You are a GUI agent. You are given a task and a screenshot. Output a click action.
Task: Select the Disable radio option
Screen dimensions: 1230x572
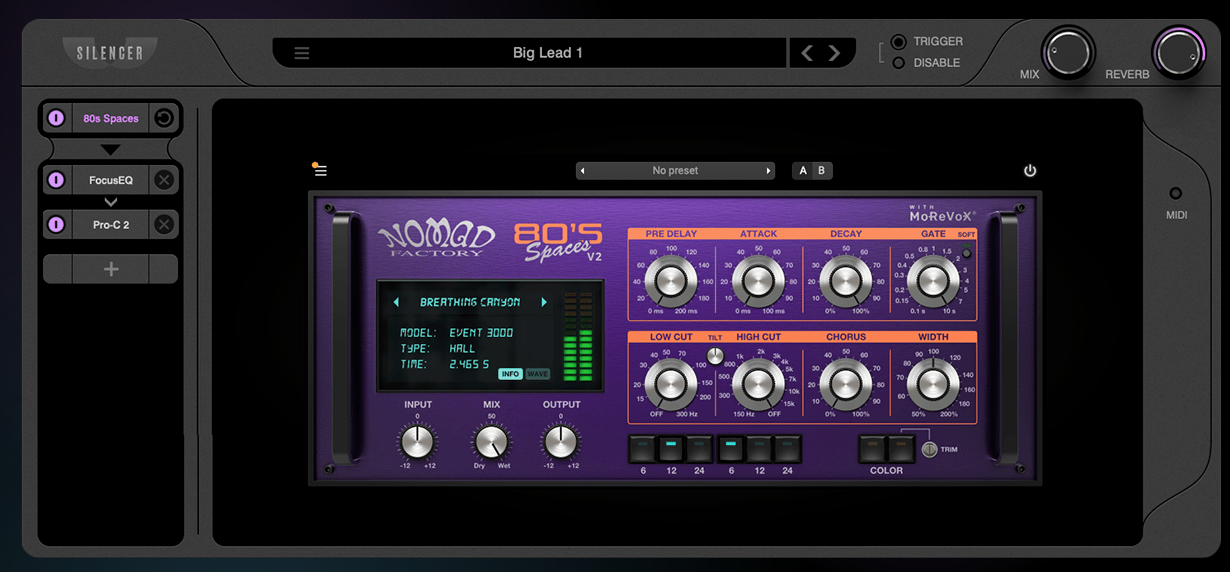(899, 63)
